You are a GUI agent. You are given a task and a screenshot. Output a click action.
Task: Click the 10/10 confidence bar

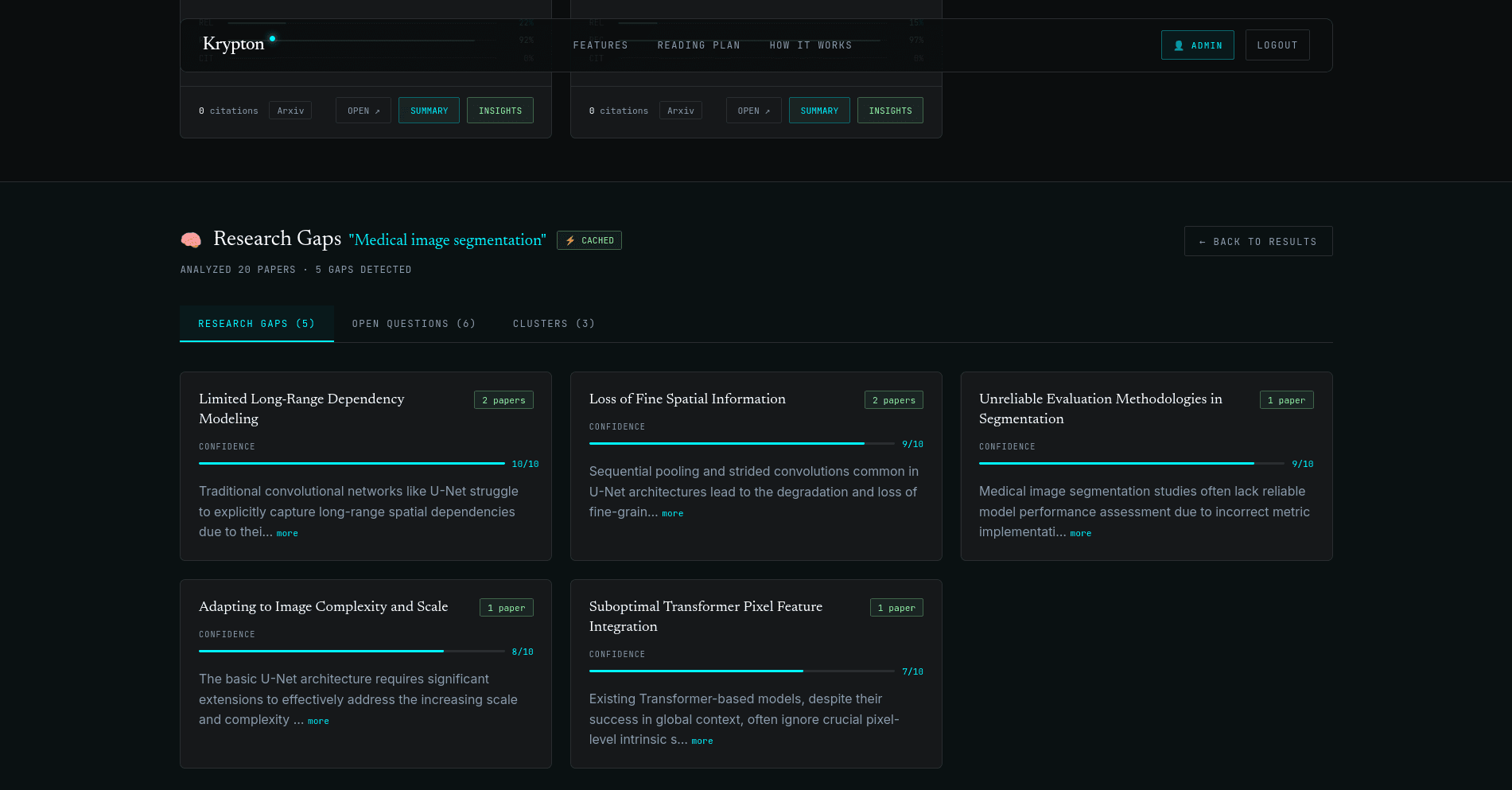(x=352, y=463)
